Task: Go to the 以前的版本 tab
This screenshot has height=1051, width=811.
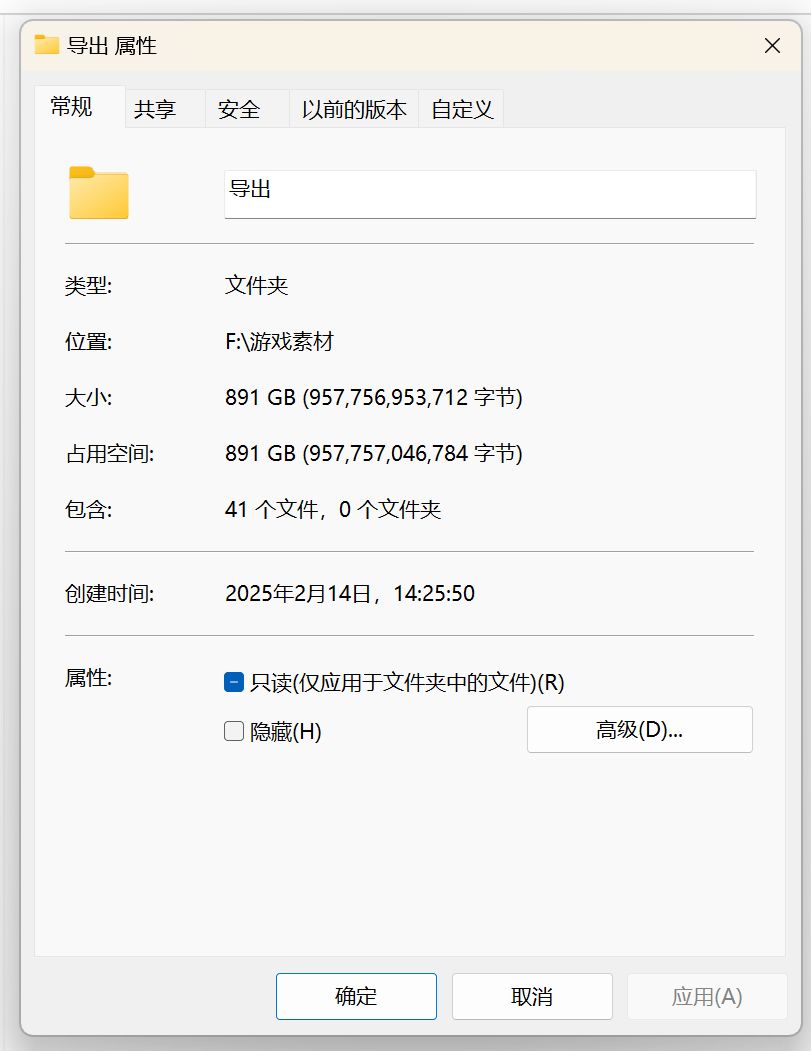Action: pos(354,110)
